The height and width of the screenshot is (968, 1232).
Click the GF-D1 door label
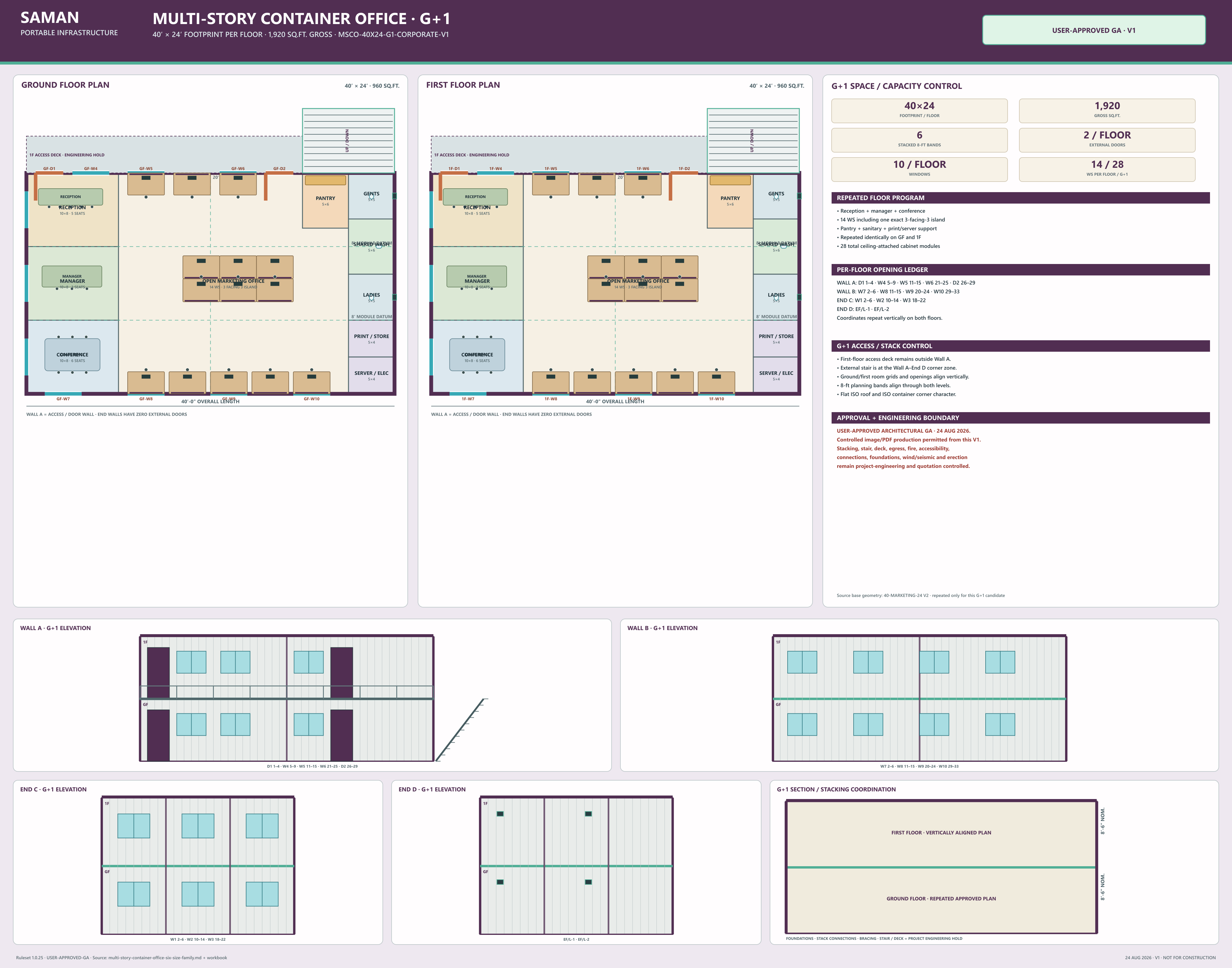pos(49,168)
